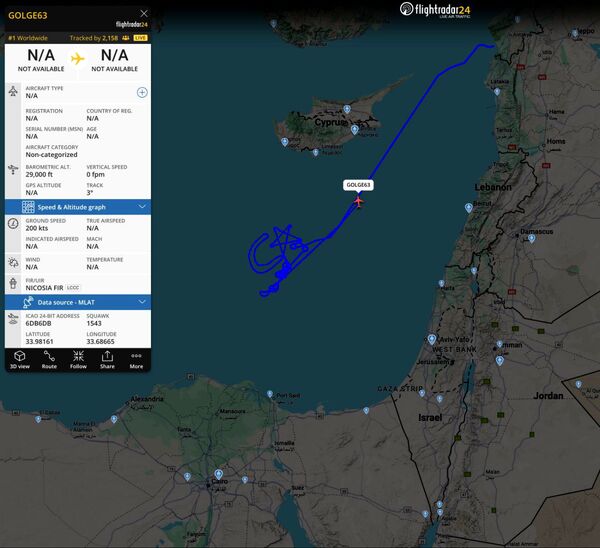The height and width of the screenshot is (548, 600).
Task: Click the #1 Worldwide ranking text
Action: click(28, 38)
